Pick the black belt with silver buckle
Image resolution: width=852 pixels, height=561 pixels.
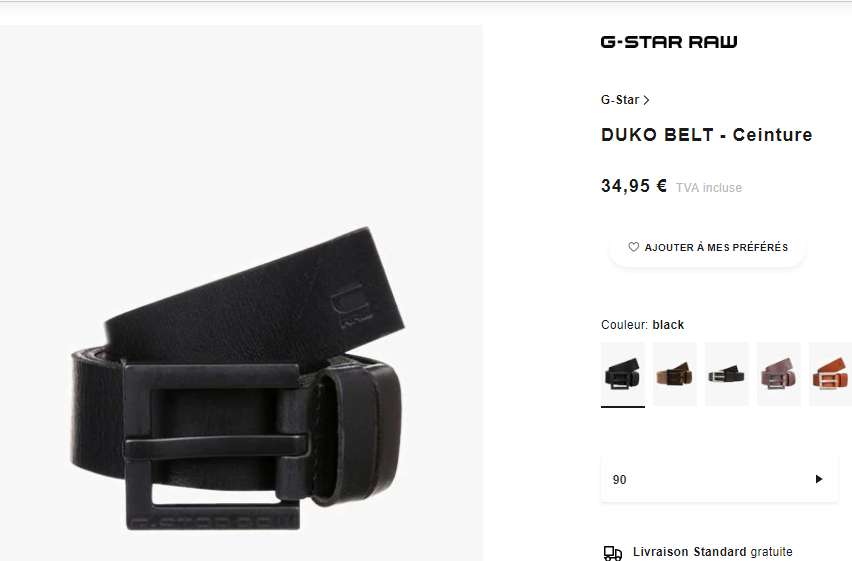coord(726,374)
